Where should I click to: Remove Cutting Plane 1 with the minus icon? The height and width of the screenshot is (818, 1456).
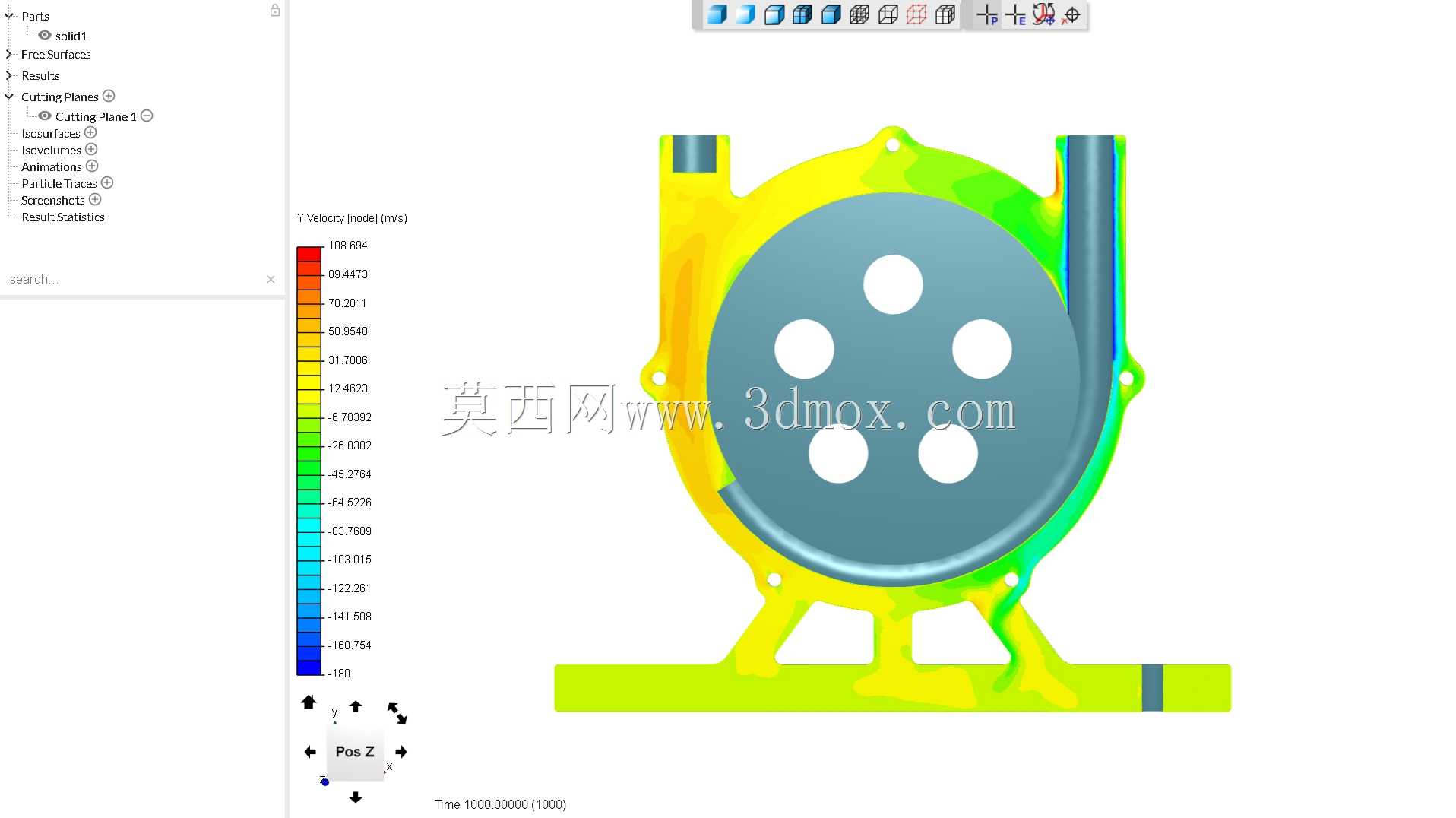[x=147, y=116]
